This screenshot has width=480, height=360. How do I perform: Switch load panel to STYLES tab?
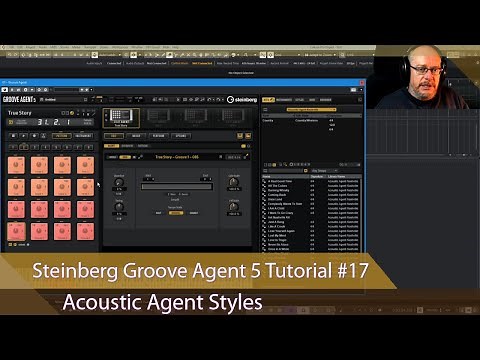[x=299, y=100]
